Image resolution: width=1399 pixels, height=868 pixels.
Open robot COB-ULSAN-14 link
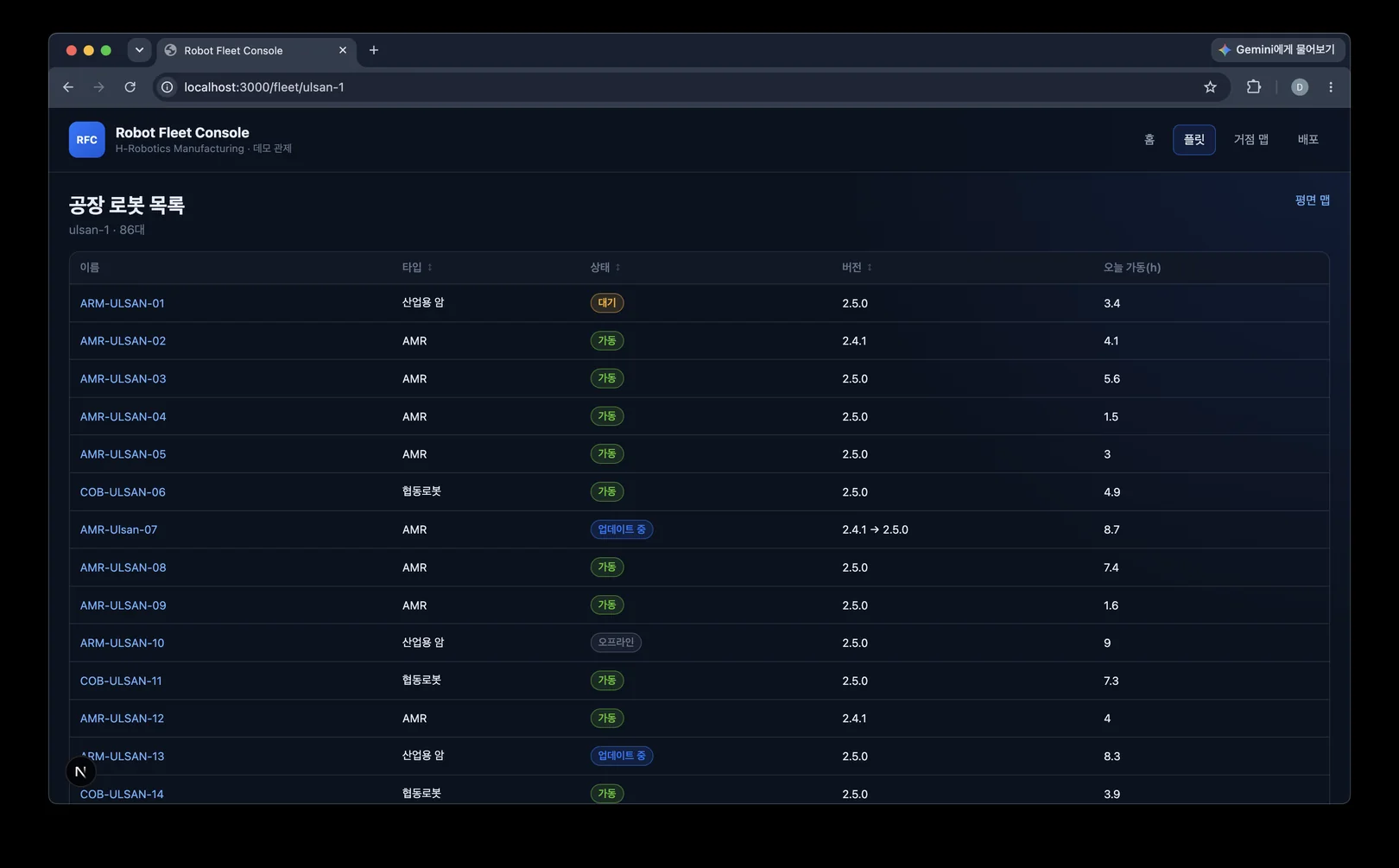tap(122, 795)
